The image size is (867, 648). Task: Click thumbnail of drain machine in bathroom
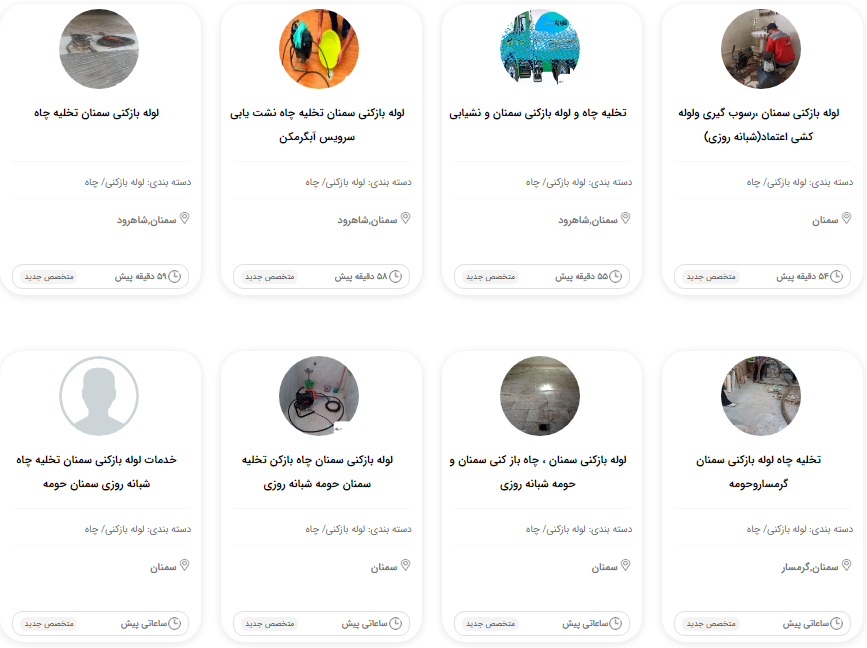[319, 396]
